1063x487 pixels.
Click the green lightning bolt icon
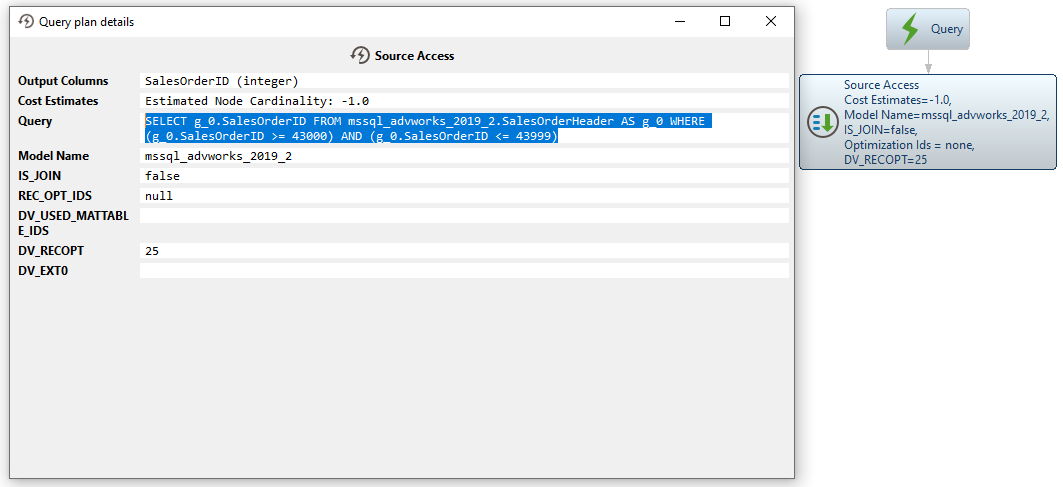click(x=910, y=29)
